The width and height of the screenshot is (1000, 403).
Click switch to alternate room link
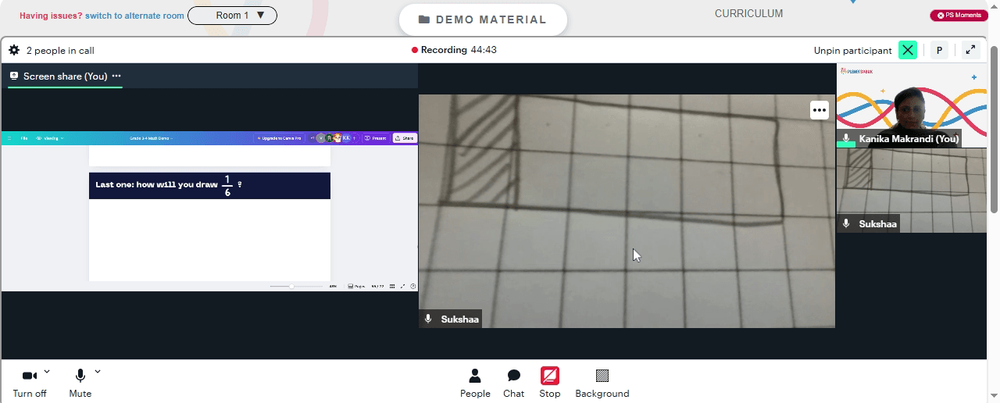pos(135,16)
